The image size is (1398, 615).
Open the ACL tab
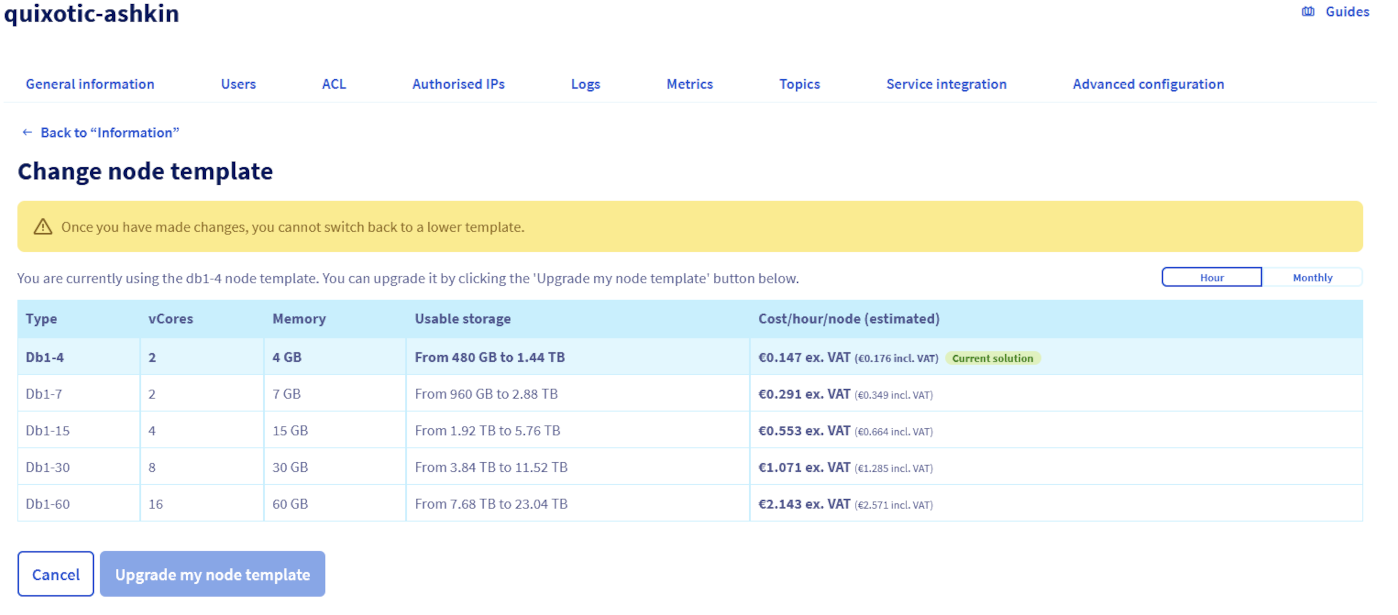pos(333,84)
